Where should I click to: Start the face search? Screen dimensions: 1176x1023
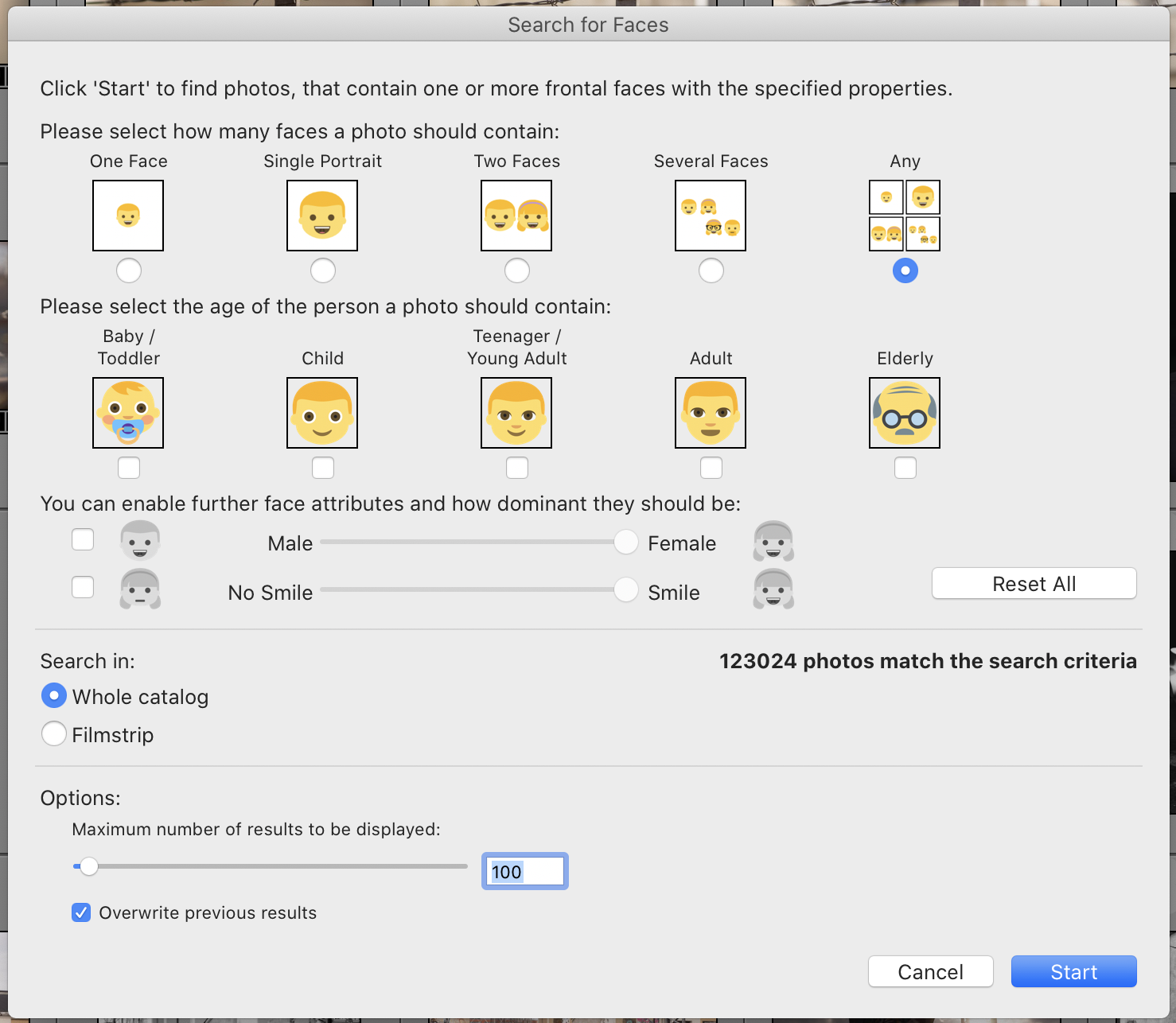[x=1074, y=971]
